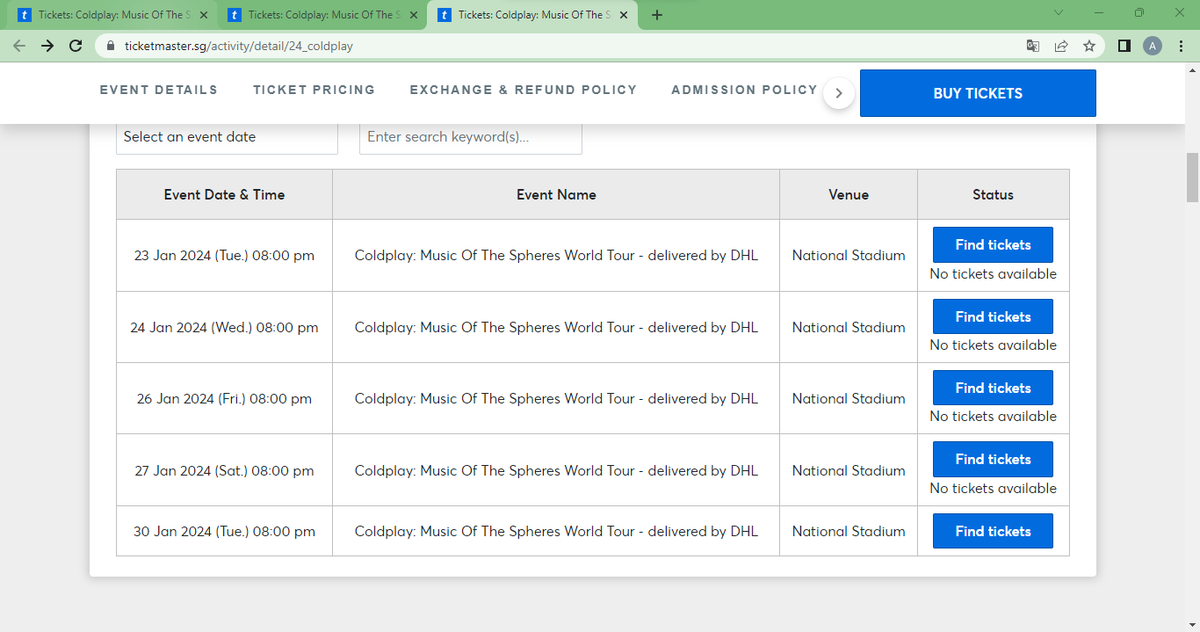Screen dimensions: 1200x632
Task: Go back to previous page in browser
Action: tap(20, 46)
